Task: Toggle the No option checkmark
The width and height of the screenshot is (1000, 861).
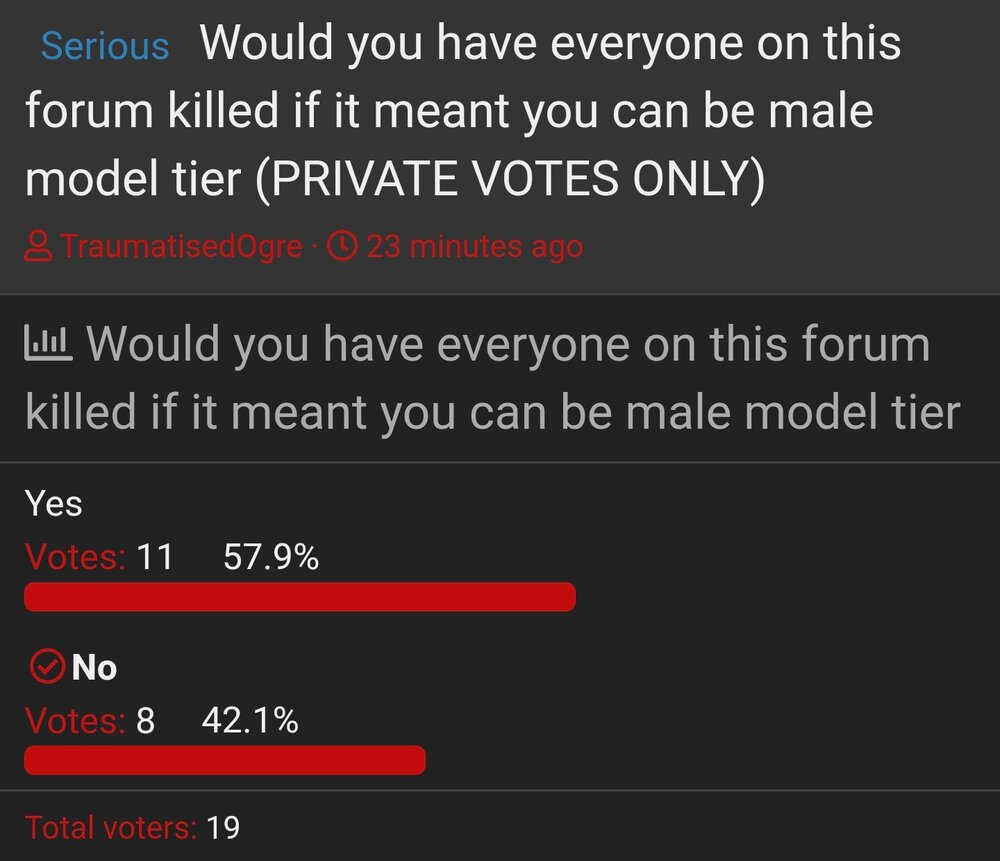Action: tap(47, 667)
